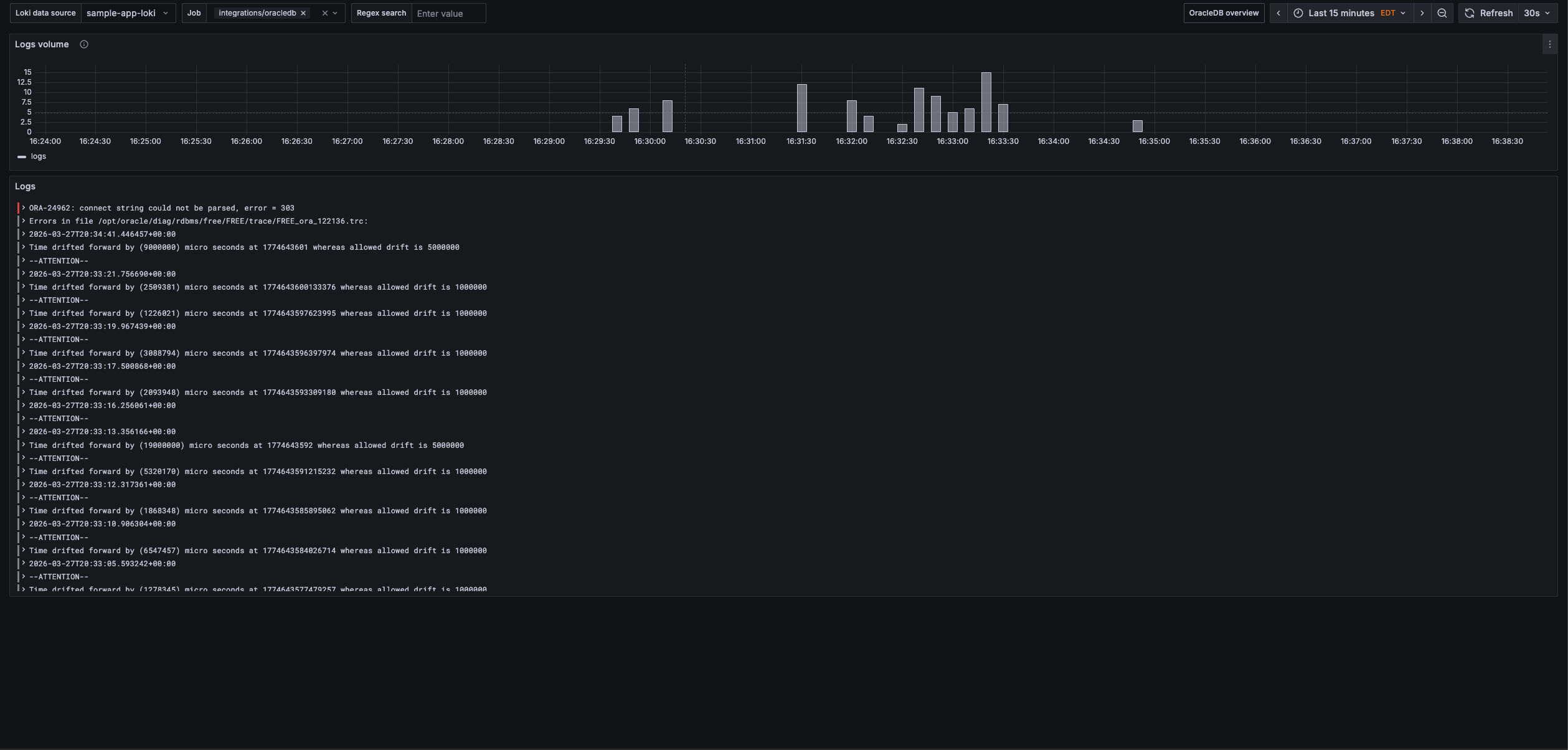Shift time range backward with left arrow
Image resolution: width=1568 pixels, height=750 pixels.
[x=1278, y=13]
